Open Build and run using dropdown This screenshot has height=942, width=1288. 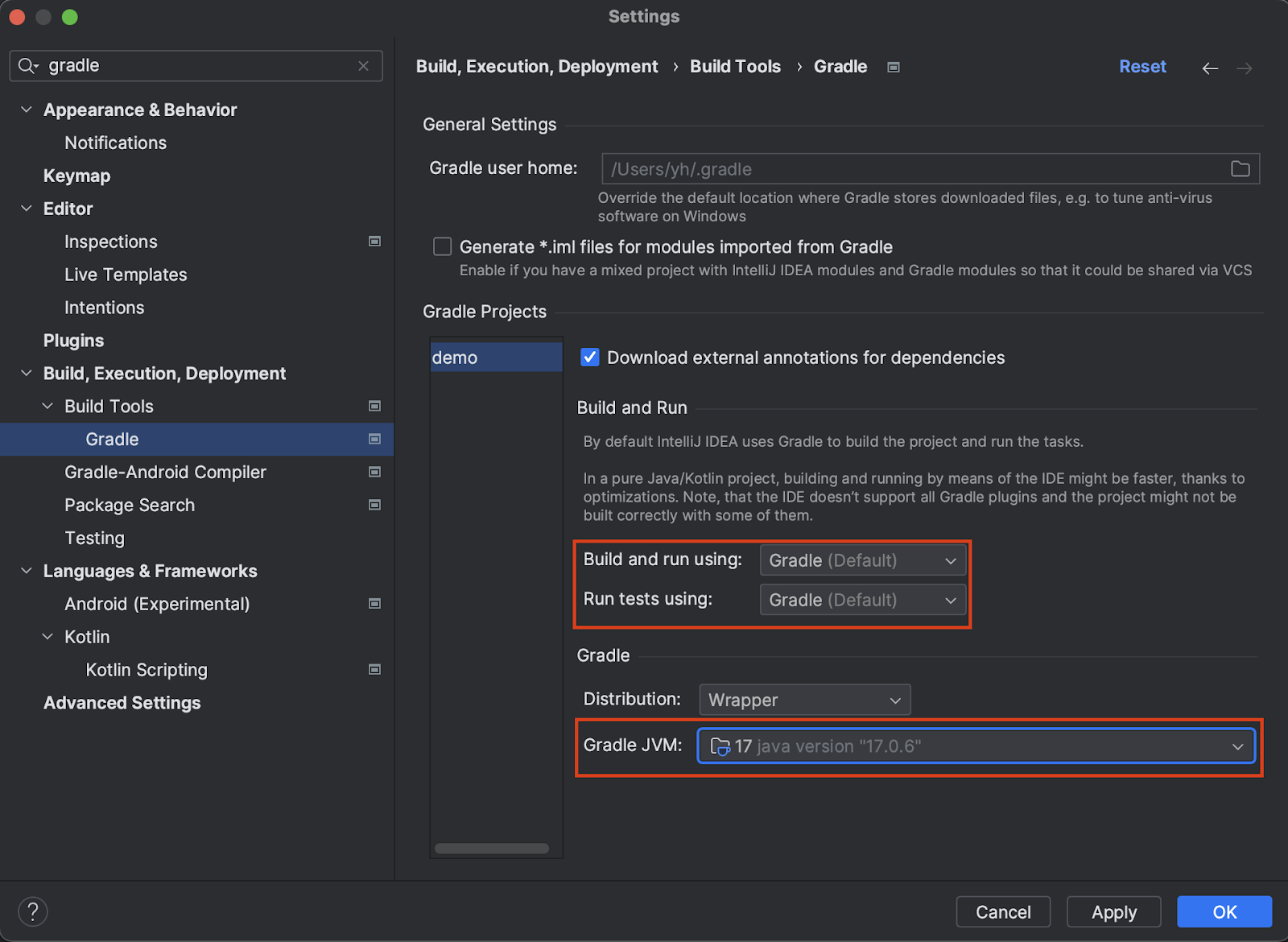tap(863, 560)
